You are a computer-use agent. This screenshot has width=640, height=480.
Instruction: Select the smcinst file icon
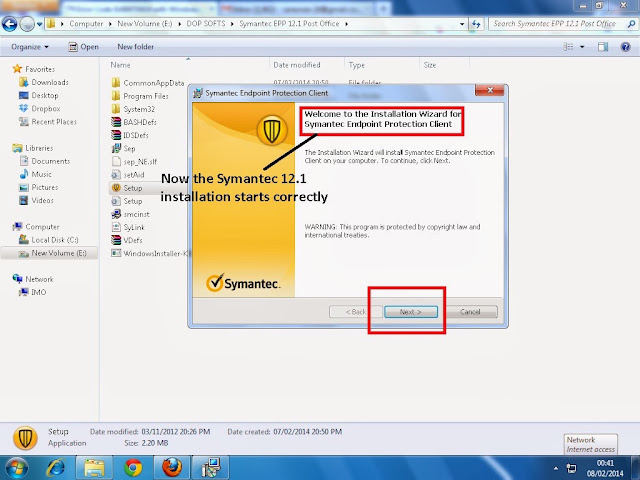pos(116,214)
